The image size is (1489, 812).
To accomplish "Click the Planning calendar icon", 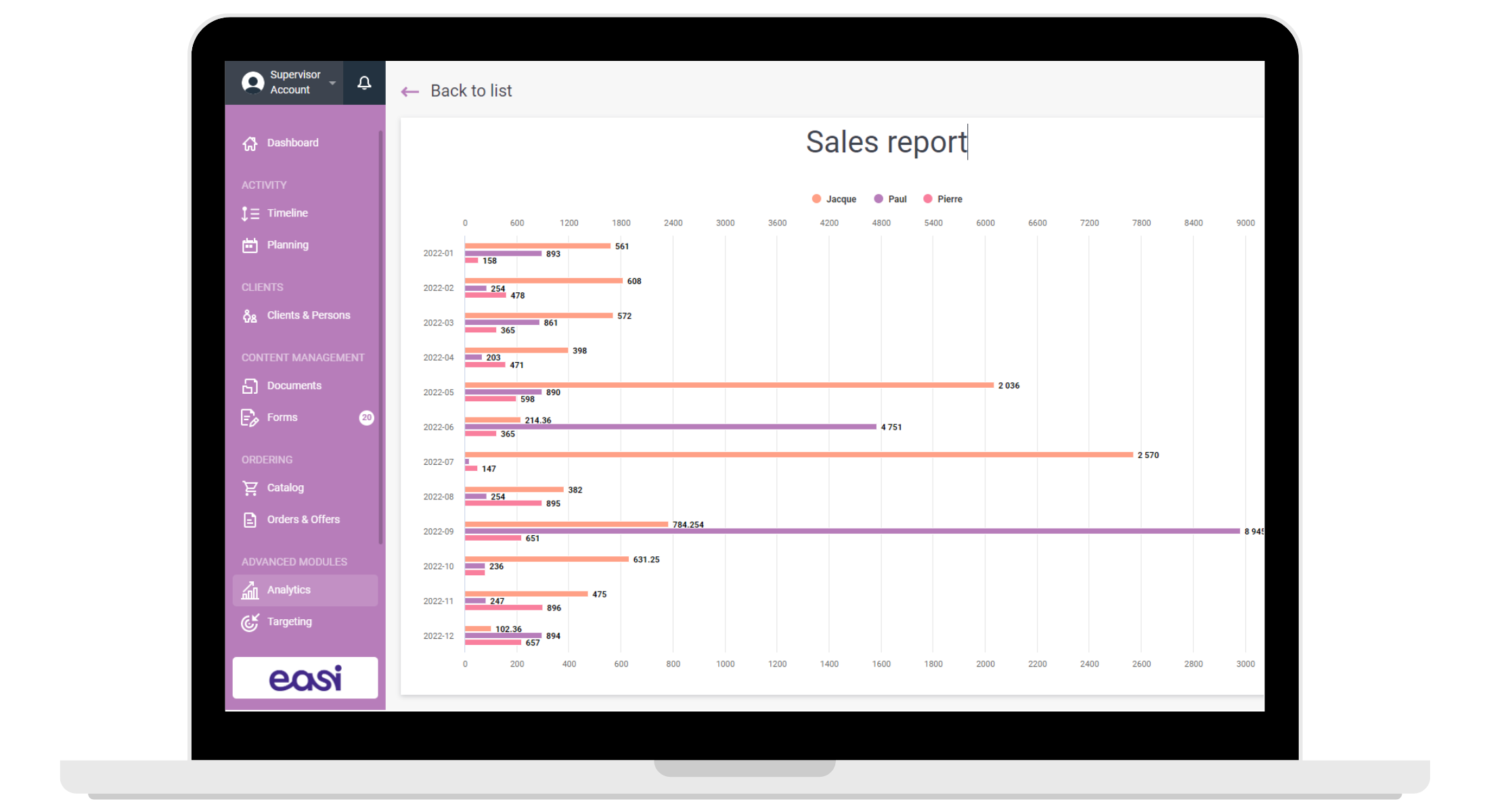I will (250, 246).
